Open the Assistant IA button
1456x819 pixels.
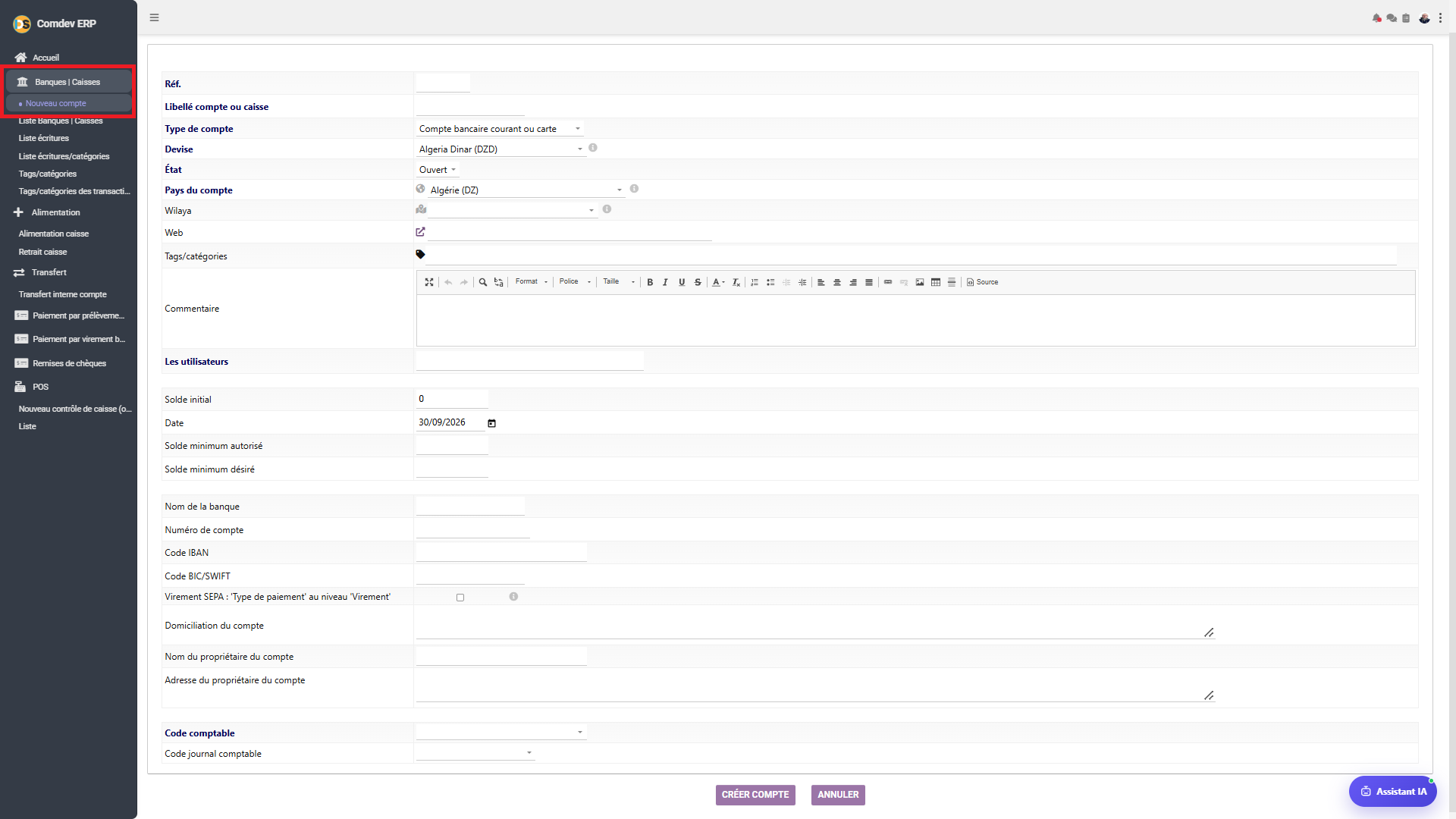pos(1393,792)
